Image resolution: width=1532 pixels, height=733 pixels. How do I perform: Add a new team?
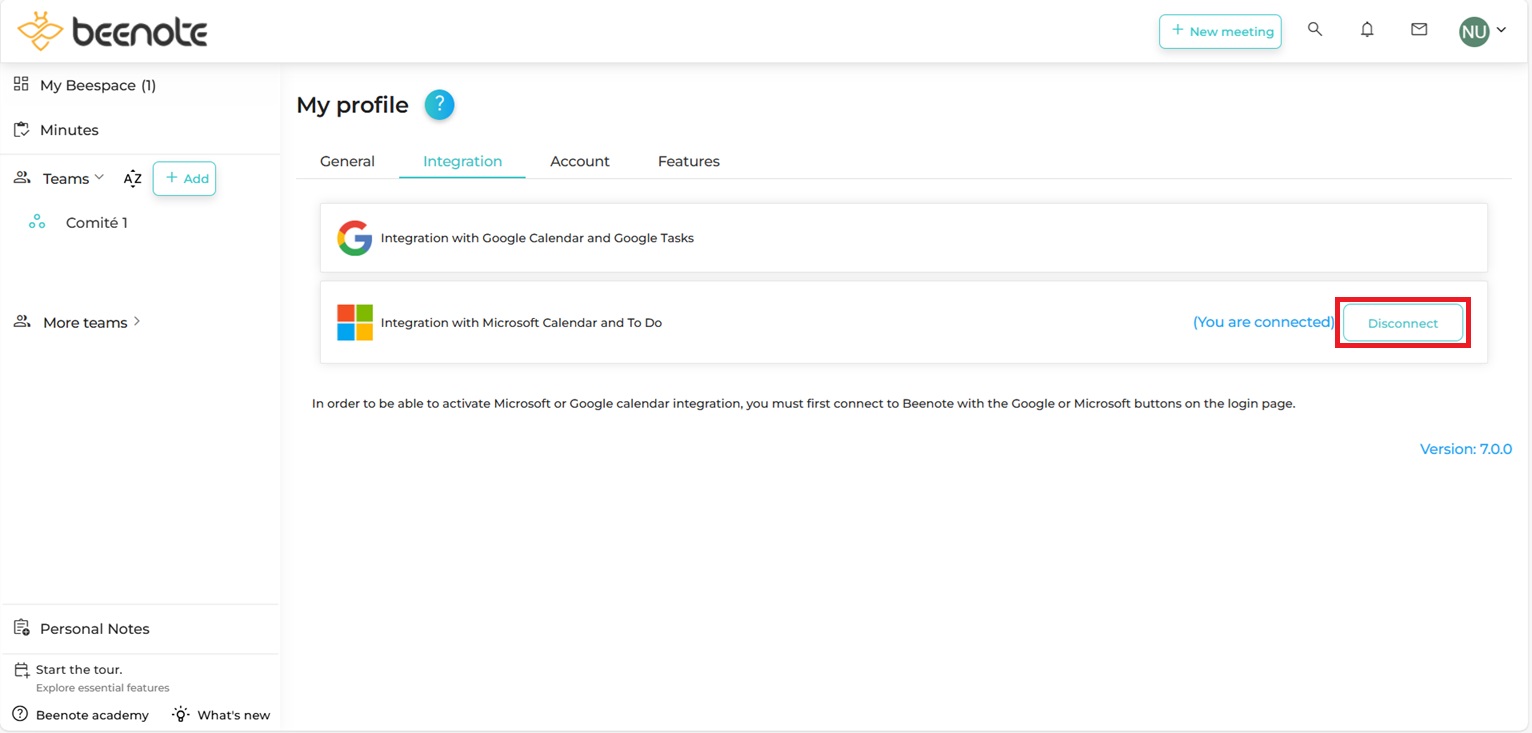[185, 179]
